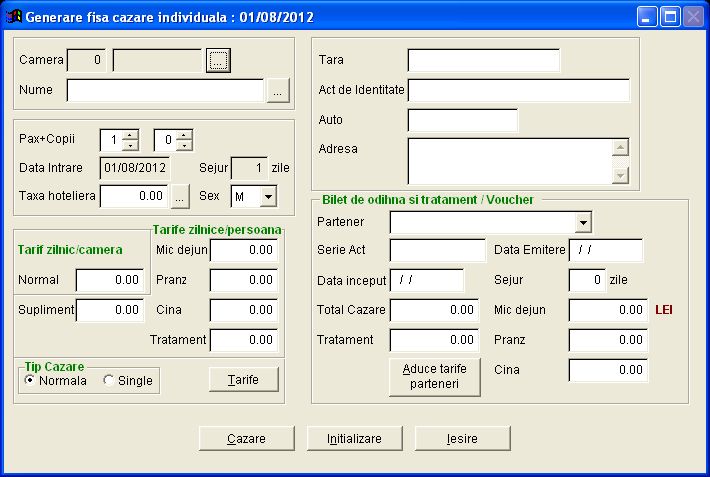
Task: Focus the Pranz field under Tarife zilnice/persoana
Action: pyautogui.click(x=244, y=280)
